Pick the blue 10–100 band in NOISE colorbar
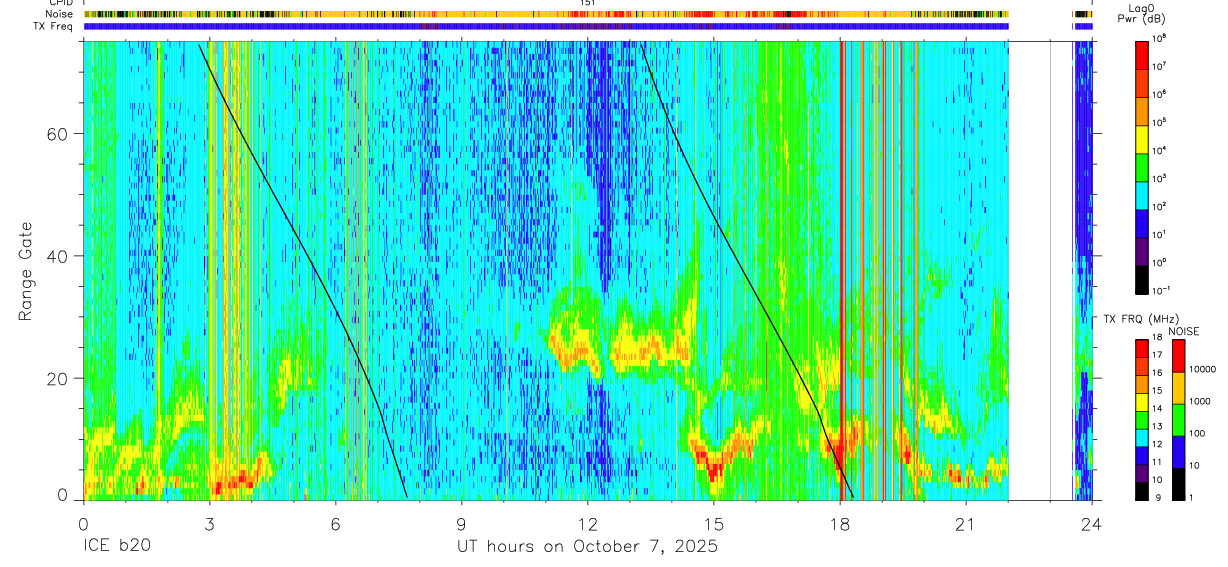Viewport: 1228px width, 567px height. pos(1177,451)
